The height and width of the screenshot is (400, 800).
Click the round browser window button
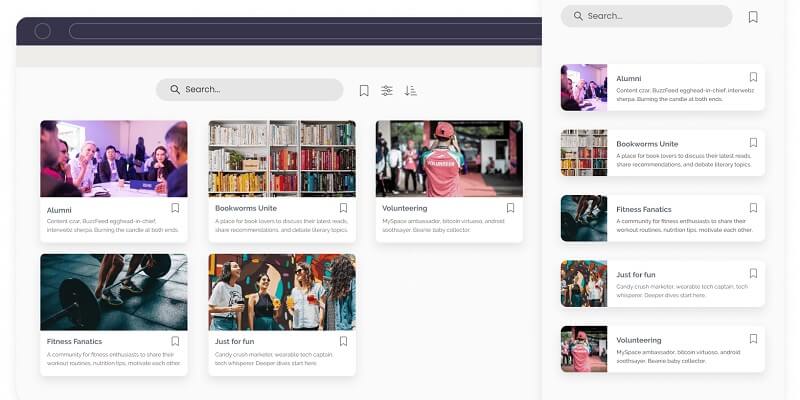coord(42,31)
